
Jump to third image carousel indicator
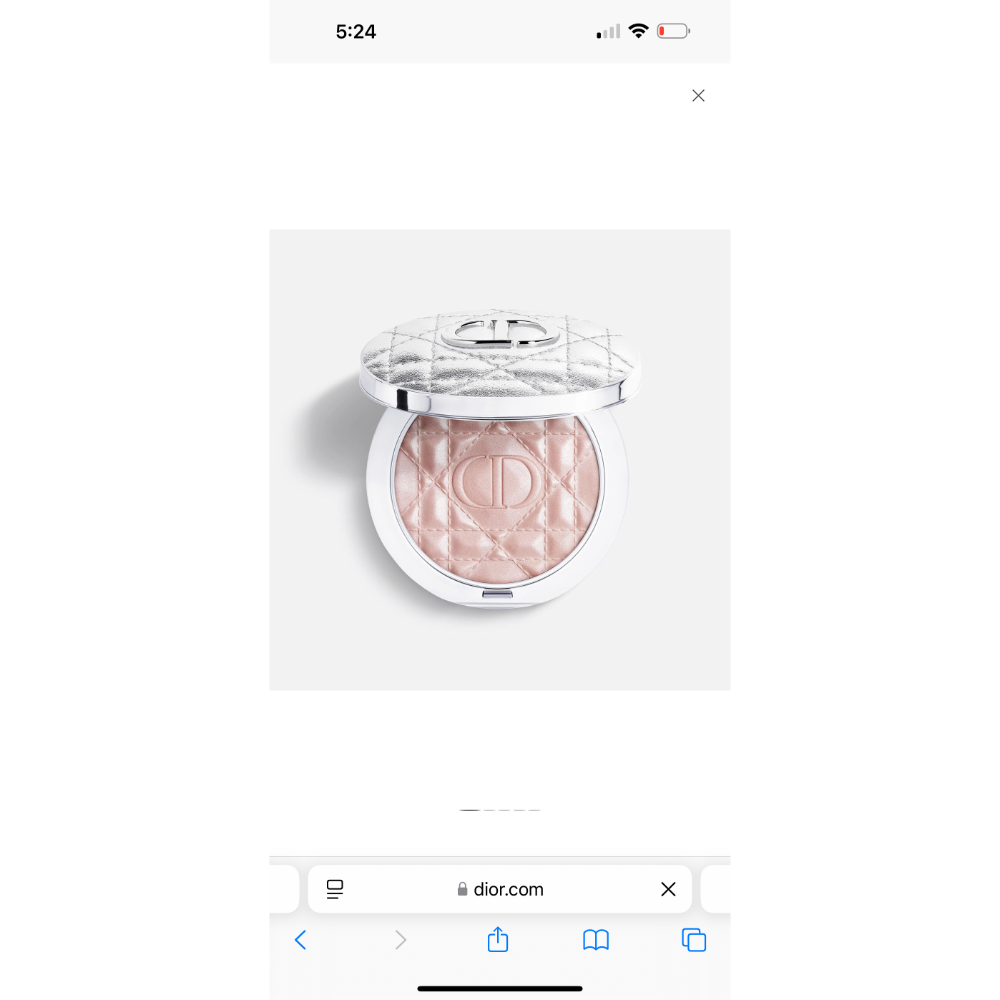click(x=504, y=810)
